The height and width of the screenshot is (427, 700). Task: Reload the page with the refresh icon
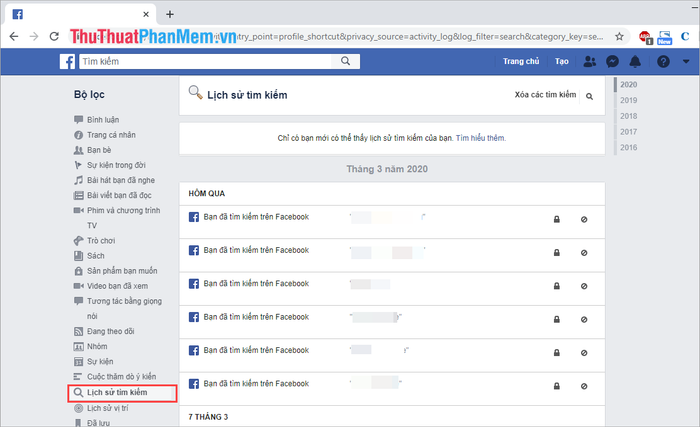pos(54,37)
